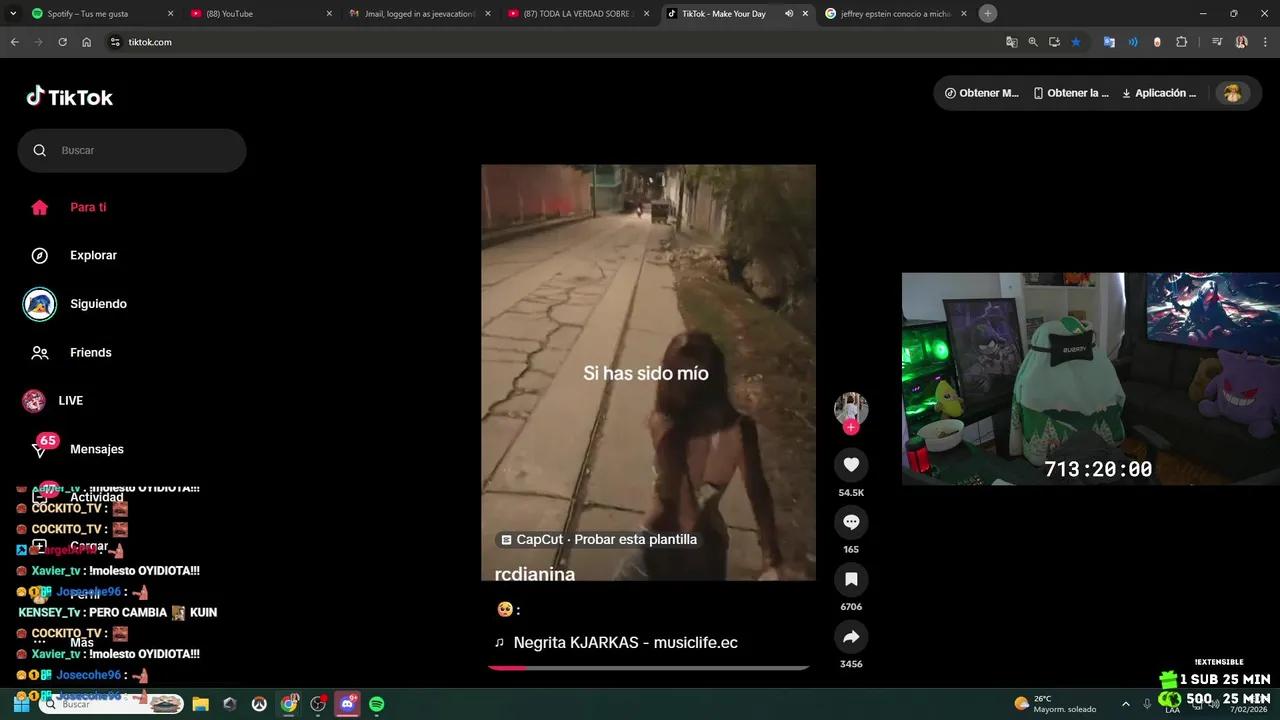
Task: Open the Chrome three-dot menu
Action: pyautogui.click(x=1264, y=42)
